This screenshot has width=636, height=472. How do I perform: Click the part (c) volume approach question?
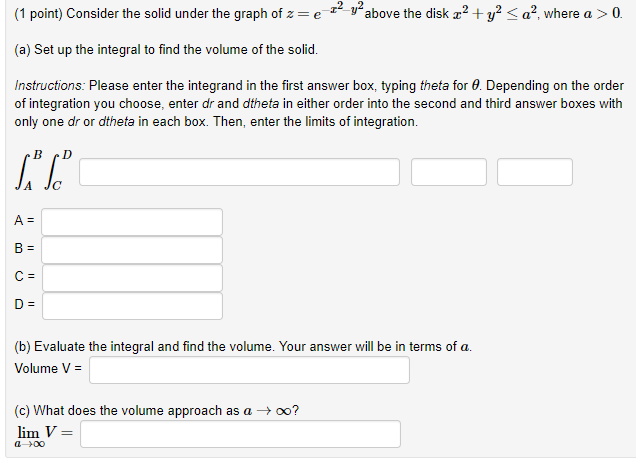[x=157, y=410]
